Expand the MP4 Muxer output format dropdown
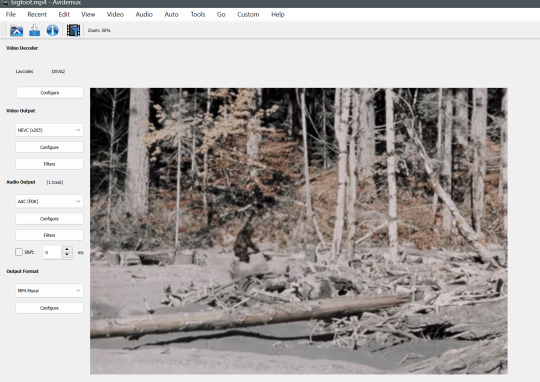 tap(49, 291)
